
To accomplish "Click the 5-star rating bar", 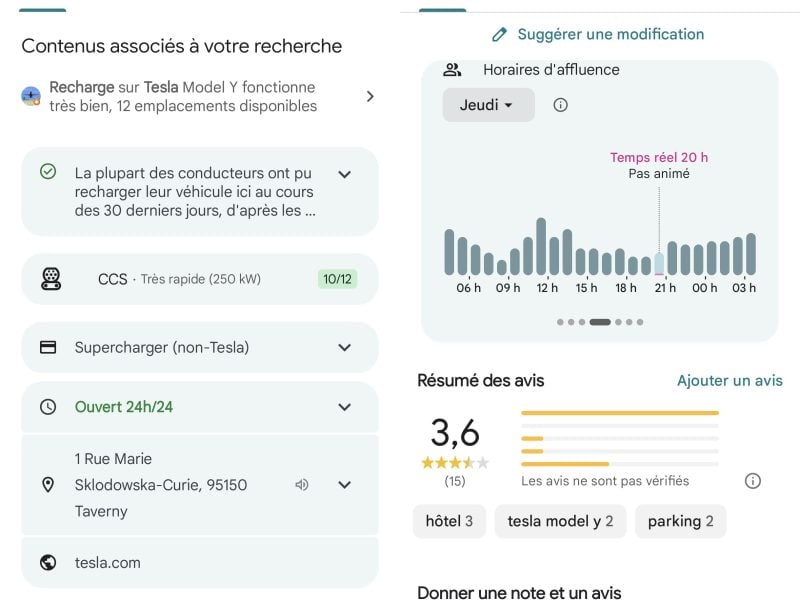I will (x=620, y=413).
